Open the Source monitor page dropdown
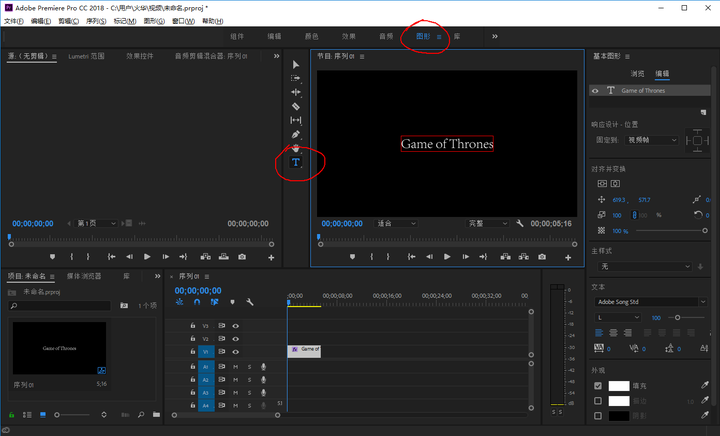Screen dimensions: 720x436 pos(96,223)
